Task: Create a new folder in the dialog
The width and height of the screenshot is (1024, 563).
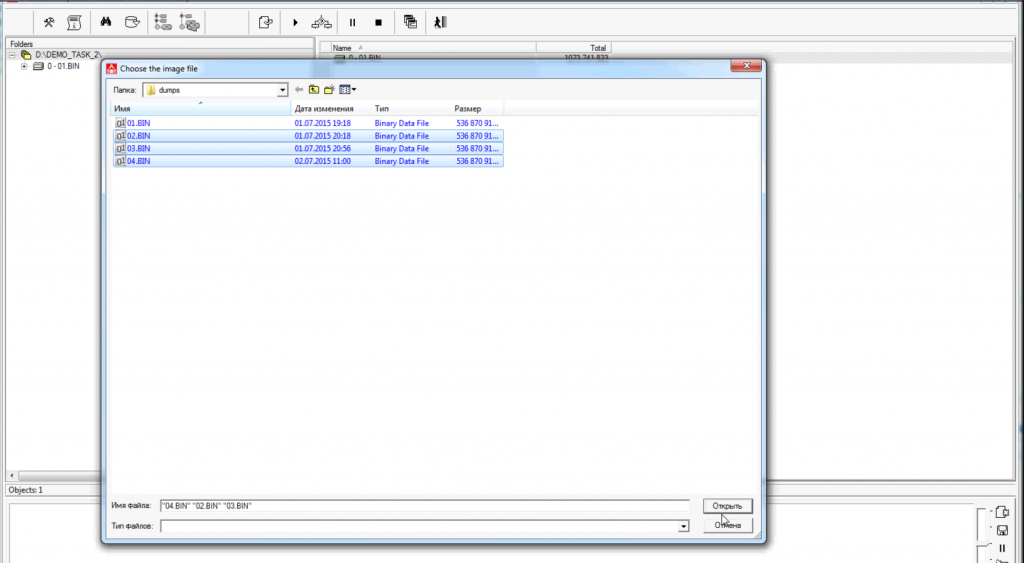Action: (x=328, y=90)
